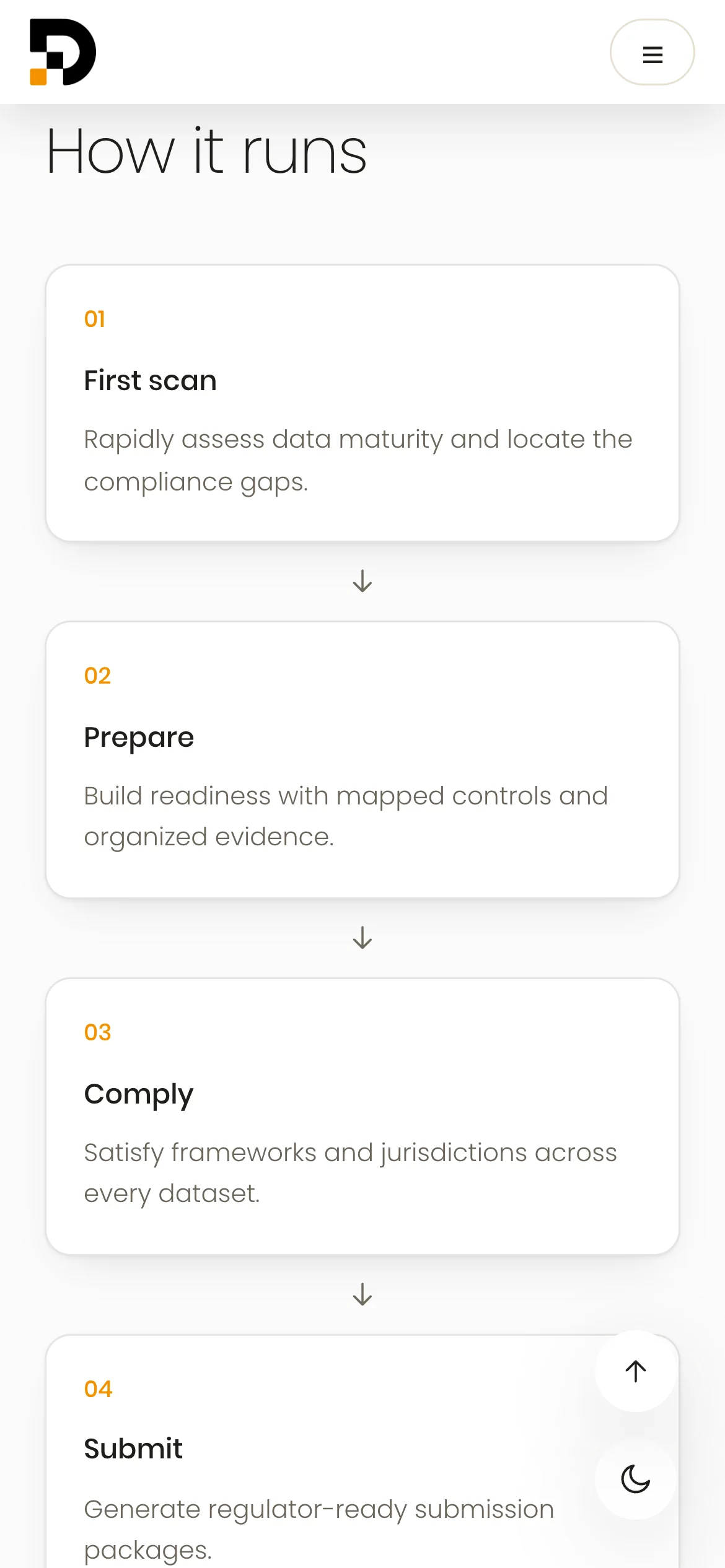Click the orange 02 step number

(98, 676)
